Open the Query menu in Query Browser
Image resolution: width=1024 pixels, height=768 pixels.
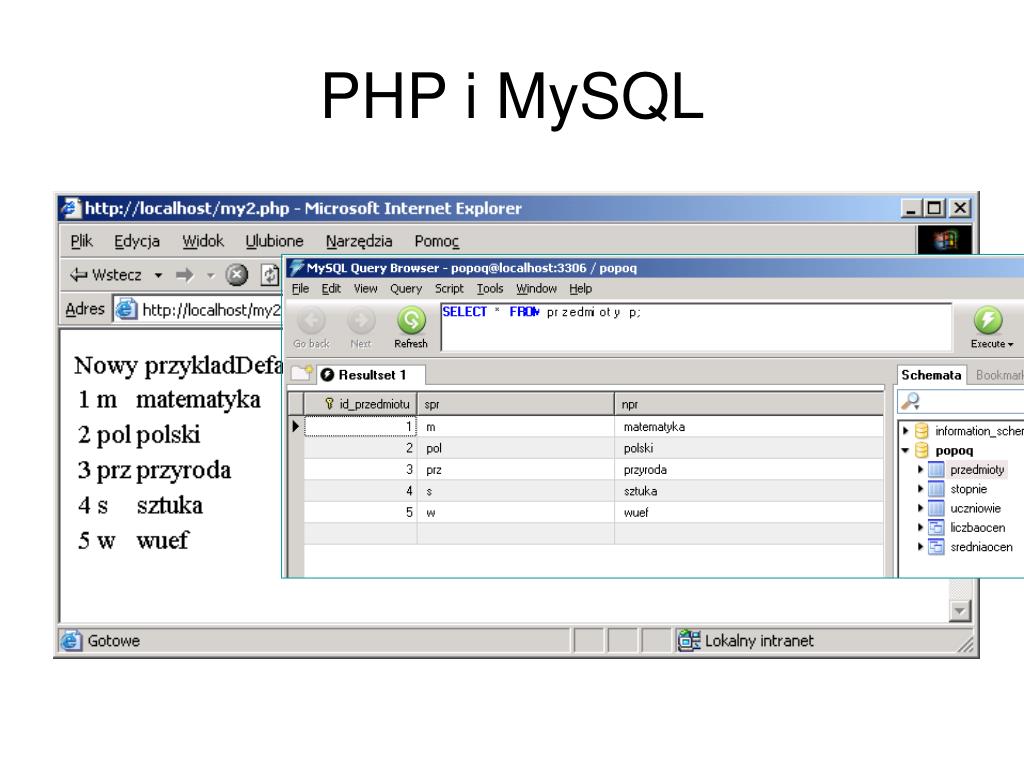[x=406, y=289]
